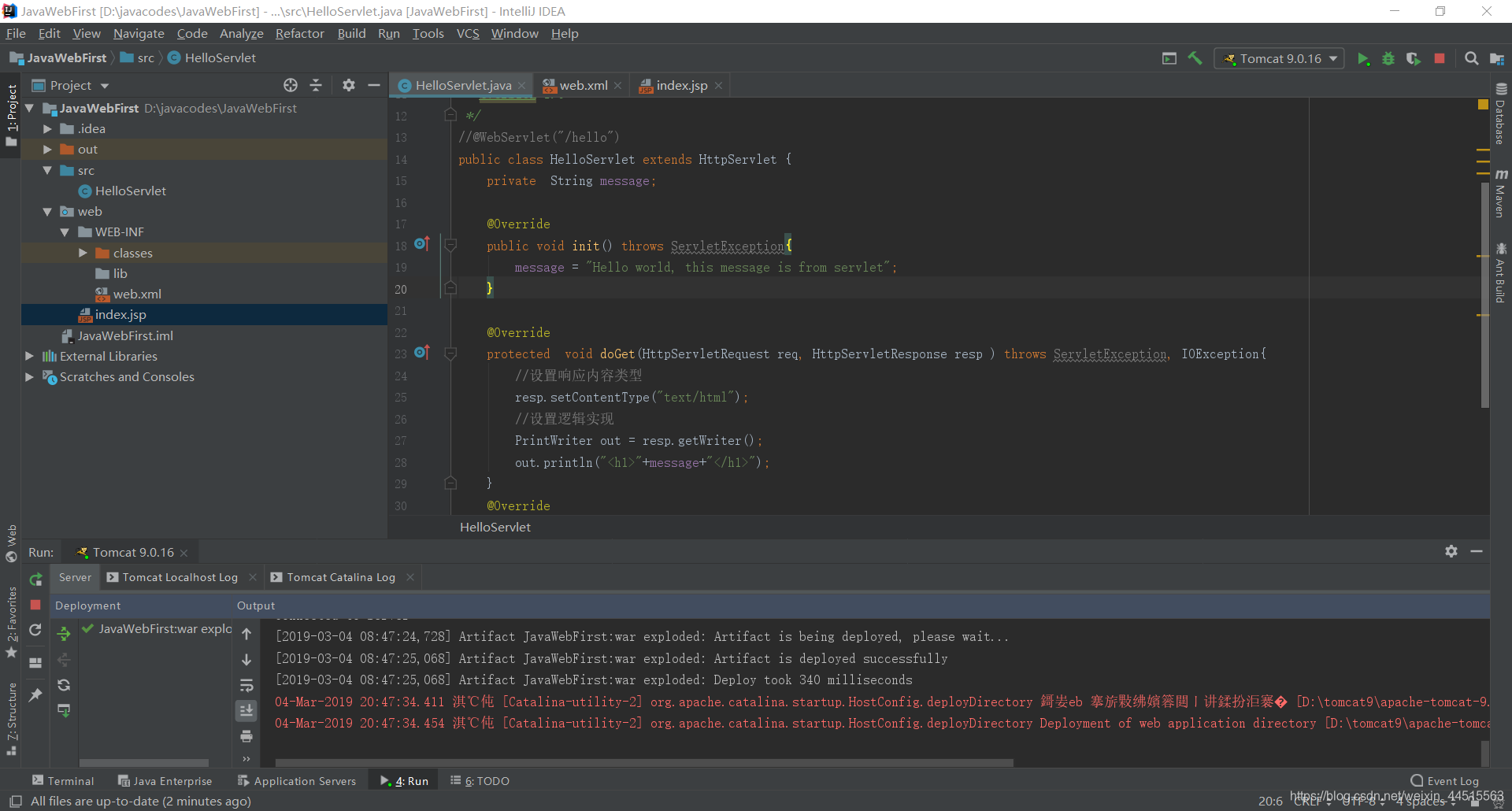Screen dimensions: 1512x811
Task: Select HelloServlet in project tree
Action: pos(130,191)
